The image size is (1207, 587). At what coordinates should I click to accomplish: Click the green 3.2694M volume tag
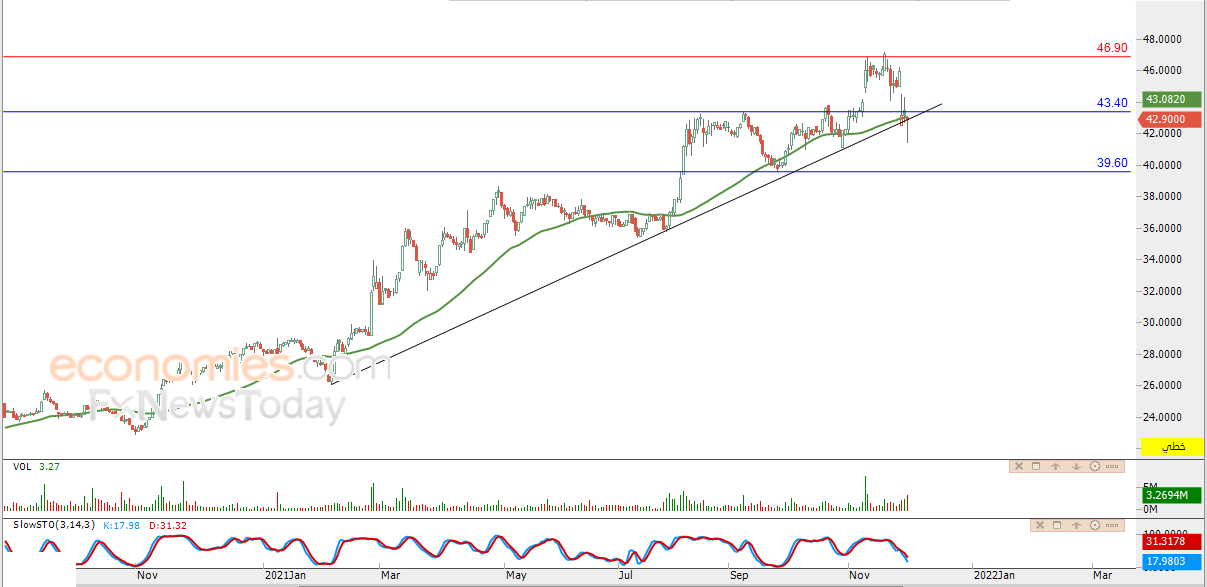1171,494
